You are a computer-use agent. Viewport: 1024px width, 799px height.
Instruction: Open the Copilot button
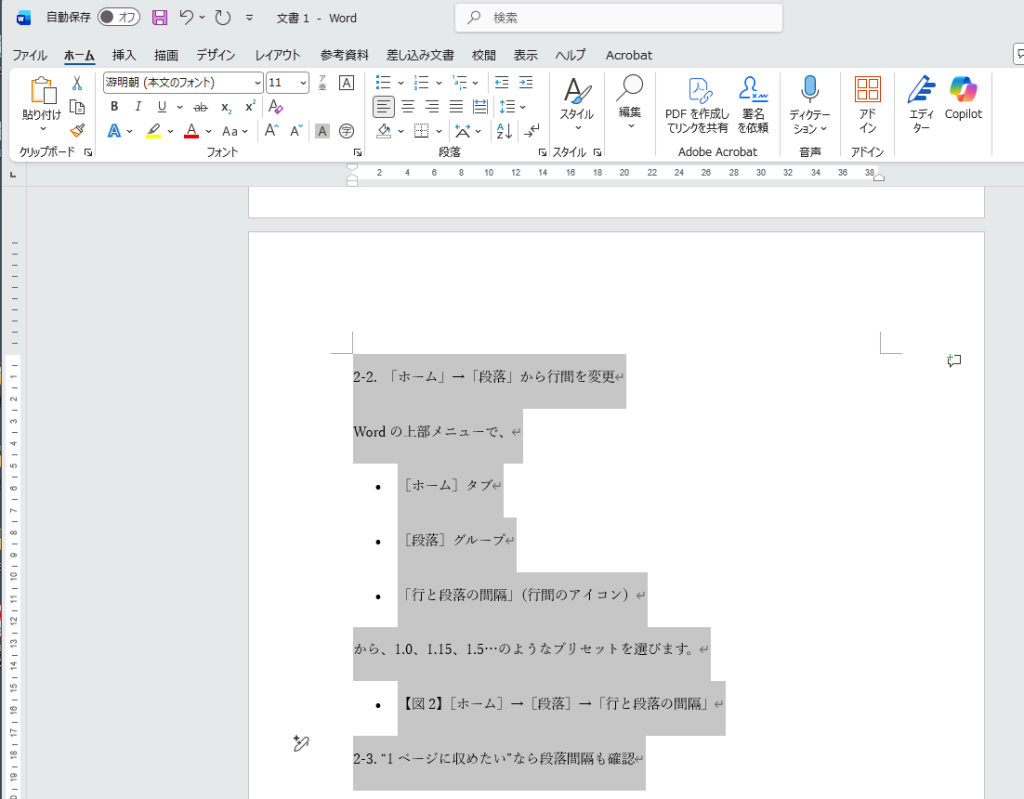click(963, 98)
